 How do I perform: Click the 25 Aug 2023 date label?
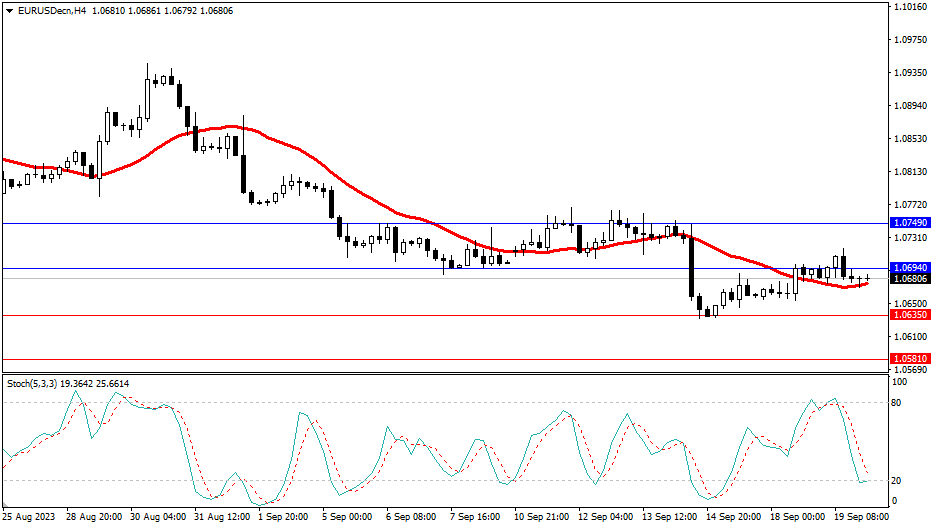pos(29,517)
